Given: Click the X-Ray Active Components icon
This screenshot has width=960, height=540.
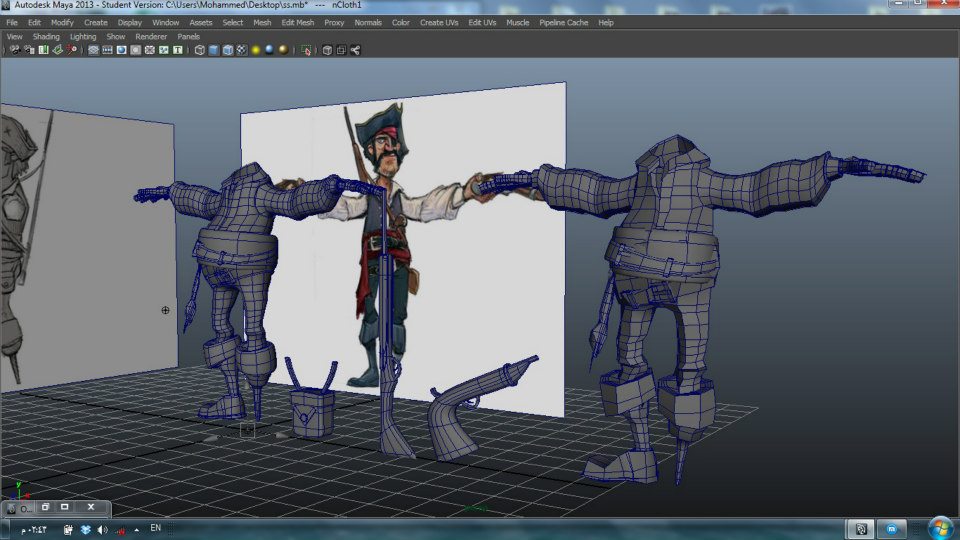Looking at the screenshot, I should coord(341,50).
